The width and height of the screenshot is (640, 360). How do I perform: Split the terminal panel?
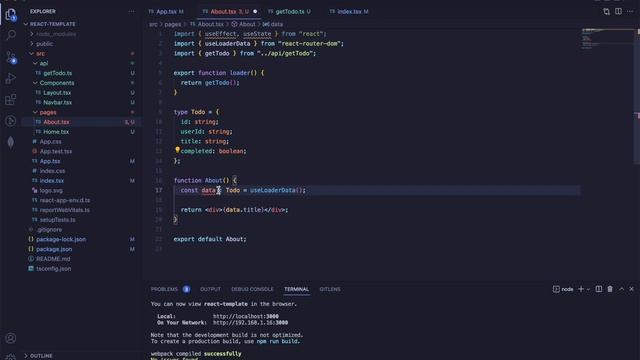tap(598, 289)
